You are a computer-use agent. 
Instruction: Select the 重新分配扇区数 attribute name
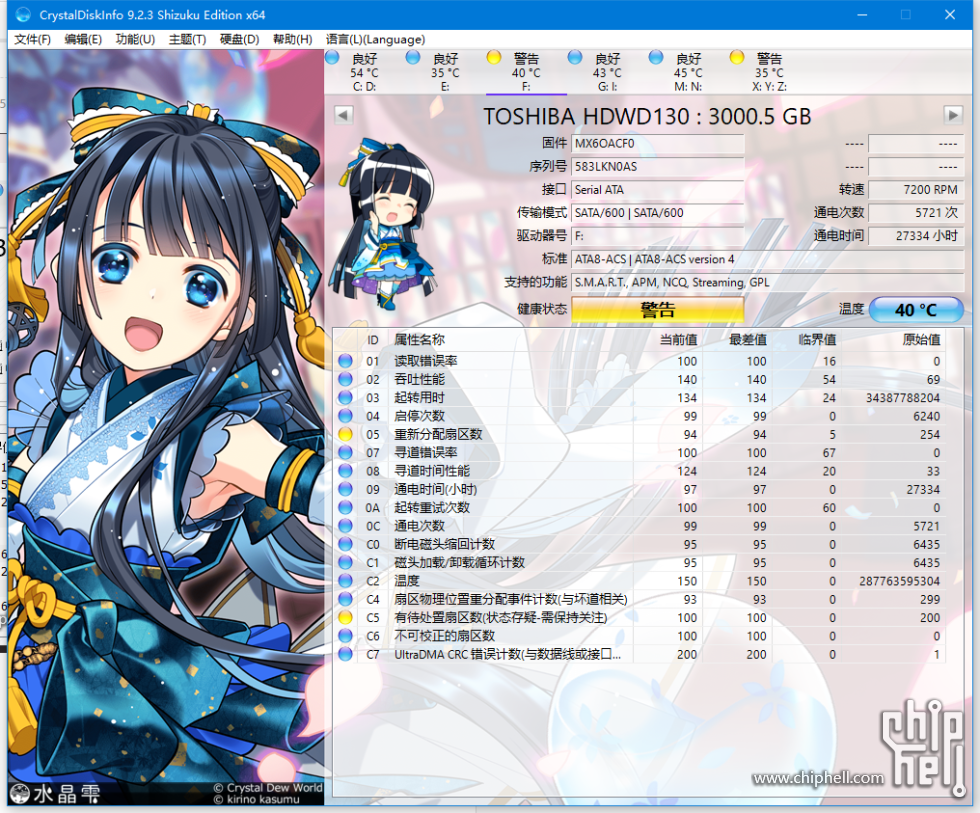click(438, 434)
